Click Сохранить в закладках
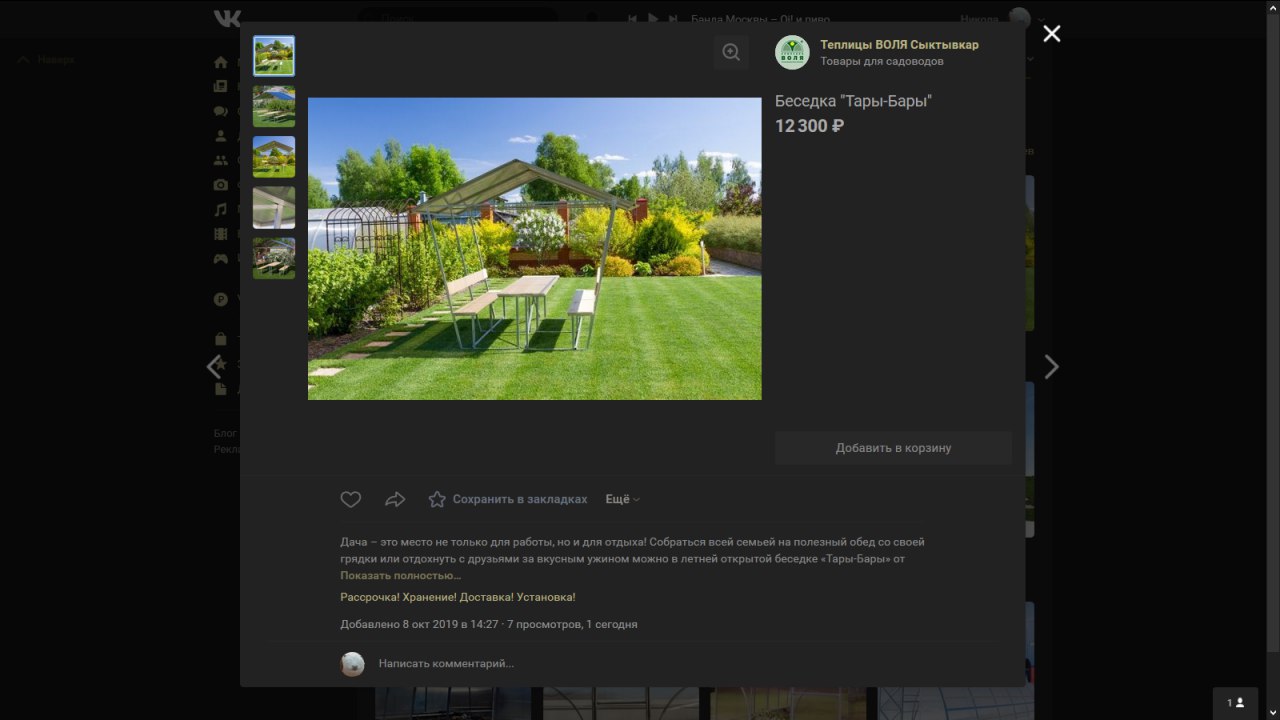 pos(508,499)
